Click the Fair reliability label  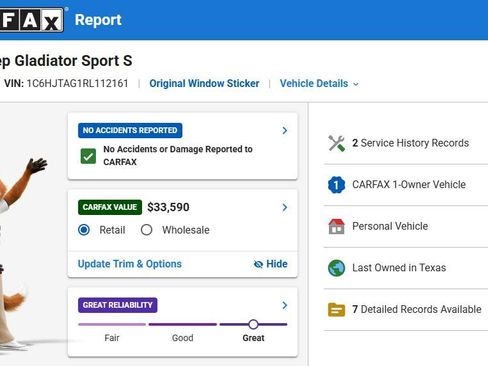[x=112, y=338]
